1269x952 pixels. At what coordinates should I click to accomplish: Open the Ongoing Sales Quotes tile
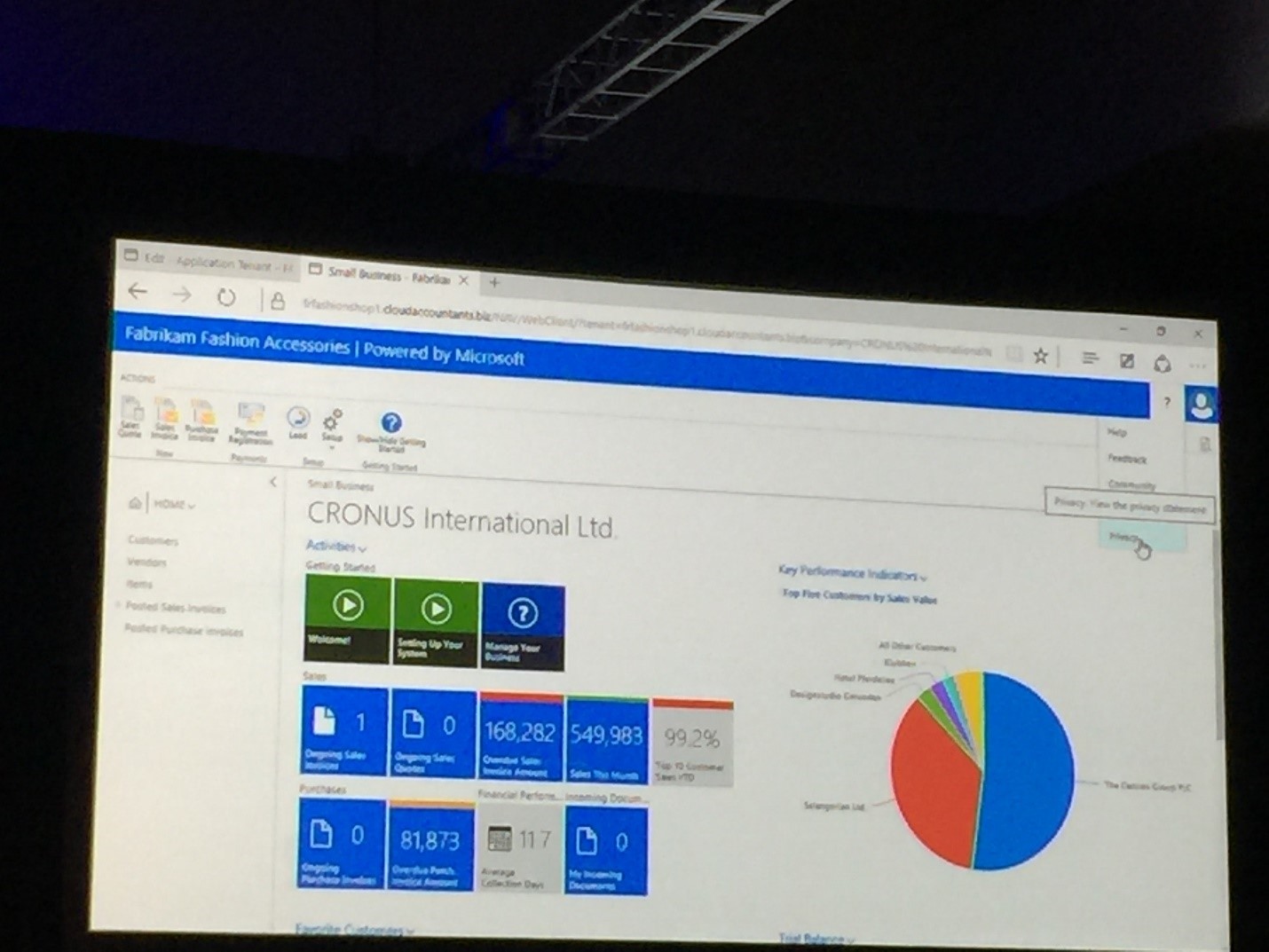coord(432,735)
